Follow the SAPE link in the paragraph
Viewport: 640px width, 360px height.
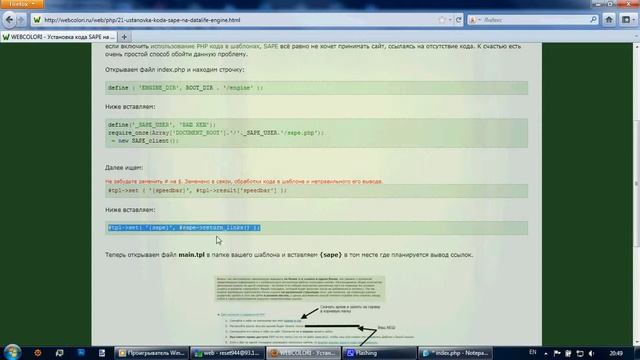(x=270, y=47)
